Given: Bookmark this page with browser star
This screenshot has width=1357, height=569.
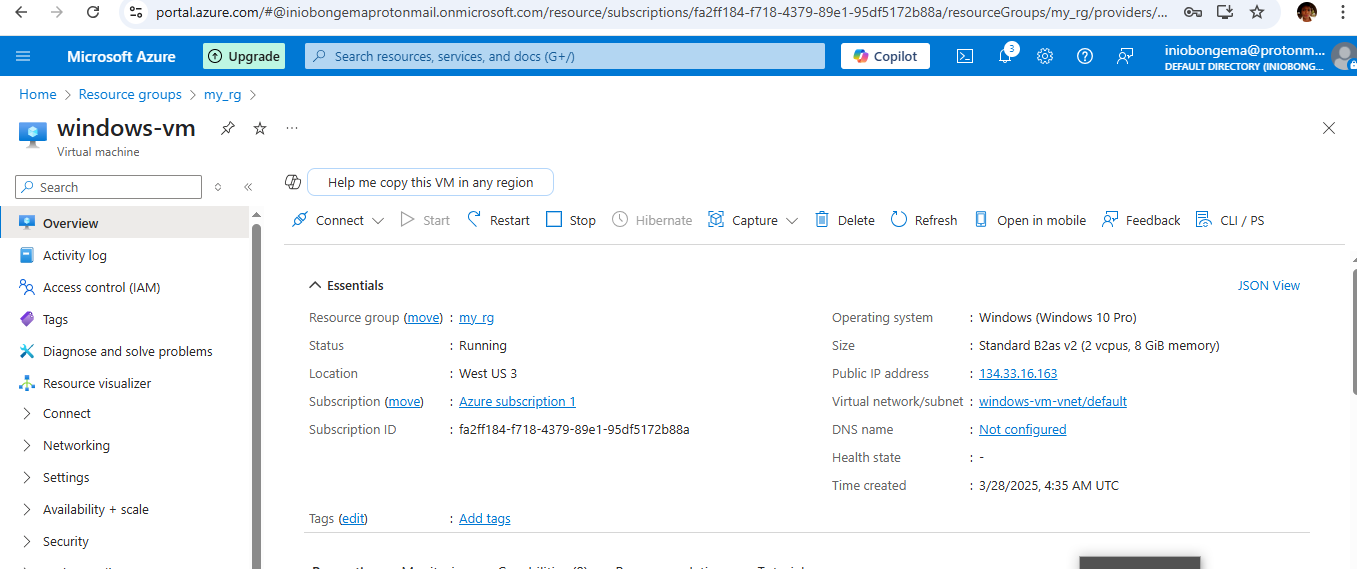Looking at the screenshot, I should click(1258, 12).
